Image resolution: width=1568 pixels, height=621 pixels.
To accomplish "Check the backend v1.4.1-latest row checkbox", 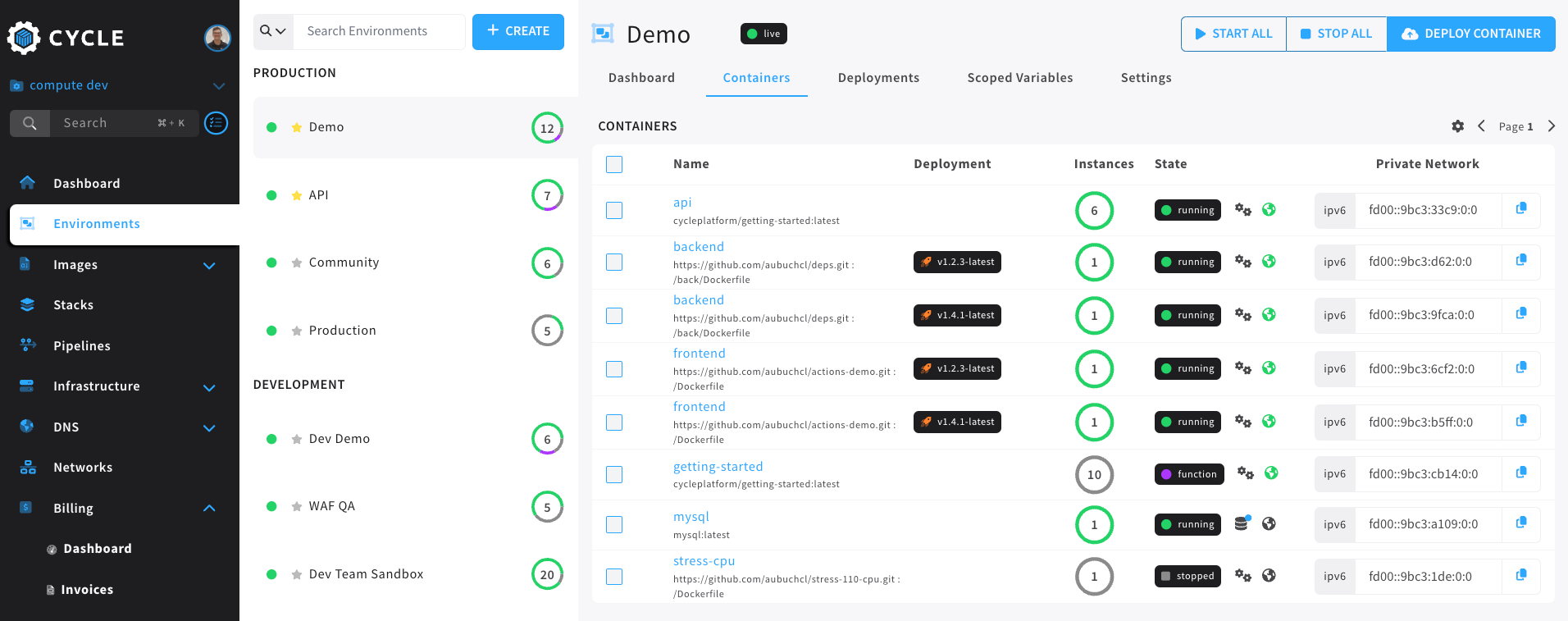I will (x=614, y=316).
